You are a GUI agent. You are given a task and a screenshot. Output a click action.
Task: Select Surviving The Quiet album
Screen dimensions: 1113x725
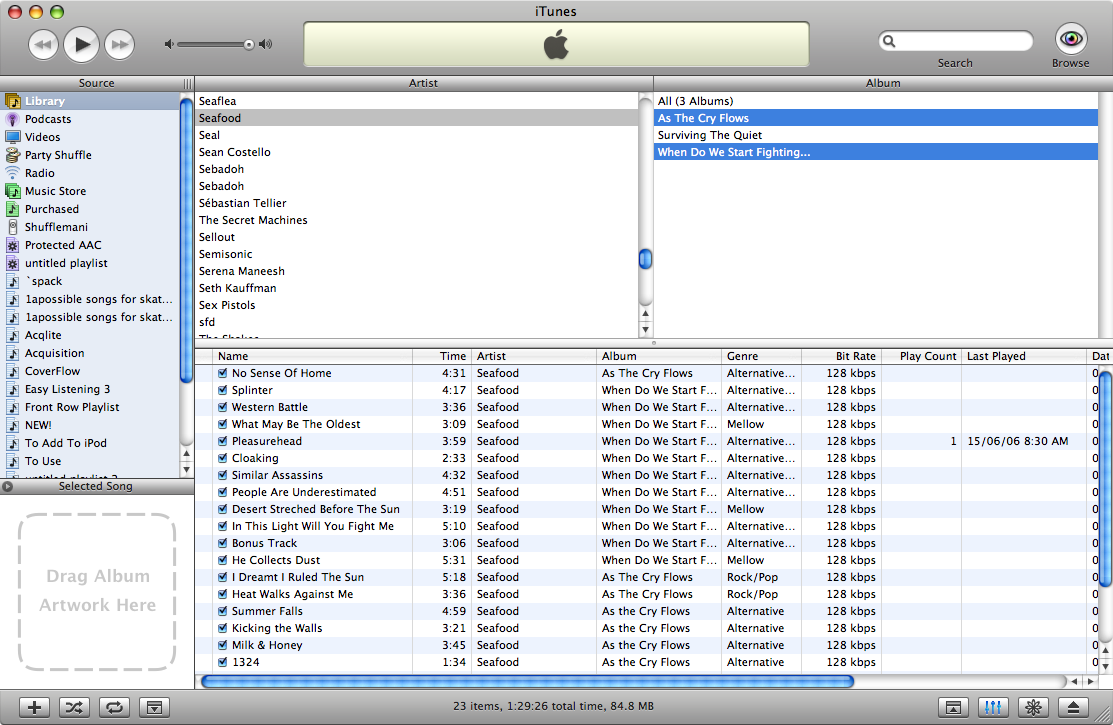876,135
